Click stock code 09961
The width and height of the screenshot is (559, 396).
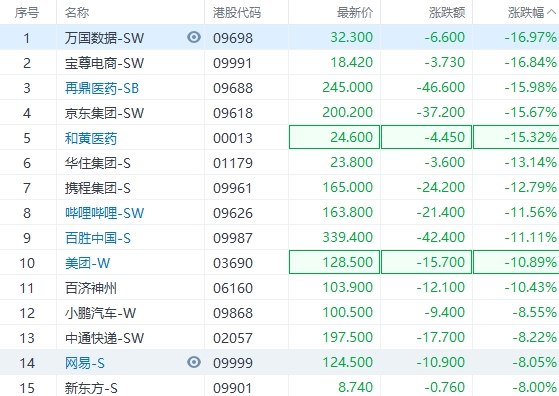[233, 188]
